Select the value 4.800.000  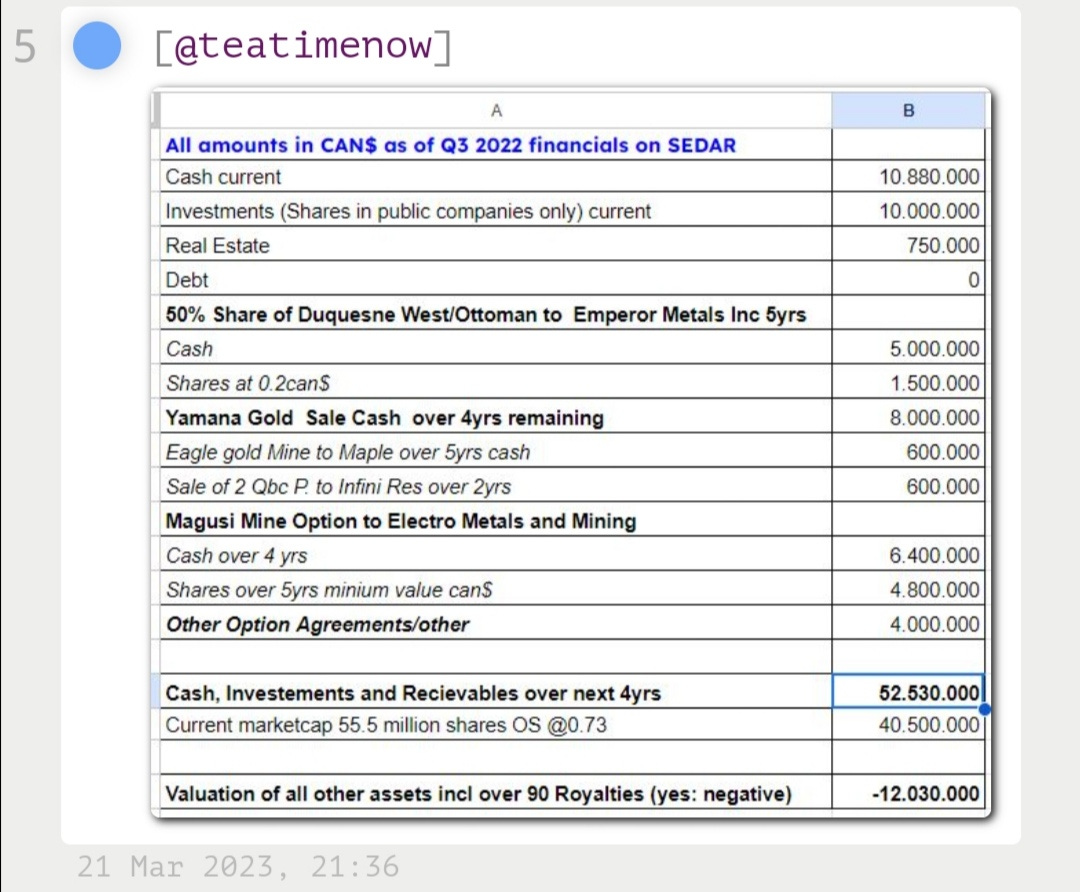click(935, 590)
